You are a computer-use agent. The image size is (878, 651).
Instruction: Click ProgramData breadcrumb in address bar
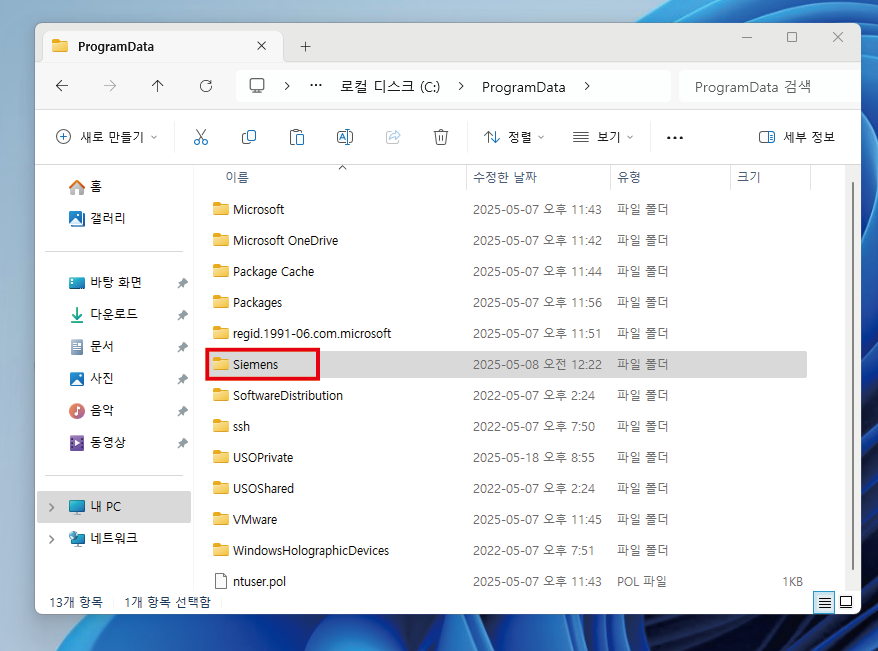tap(524, 87)
